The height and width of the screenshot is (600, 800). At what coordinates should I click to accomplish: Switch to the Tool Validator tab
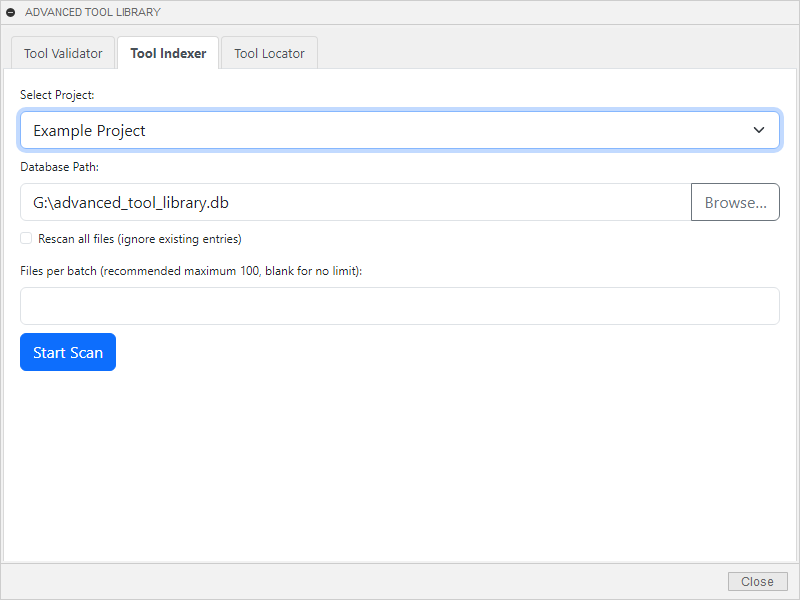coord(63,54)
